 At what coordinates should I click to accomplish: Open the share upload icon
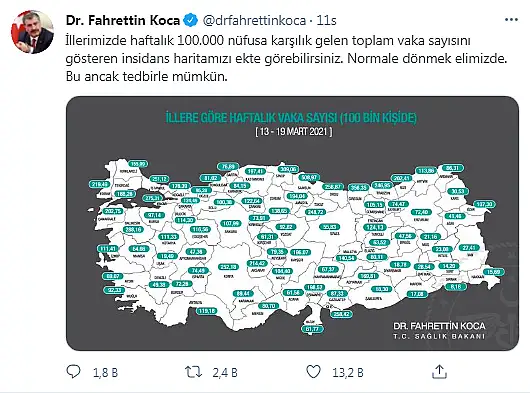439,371
